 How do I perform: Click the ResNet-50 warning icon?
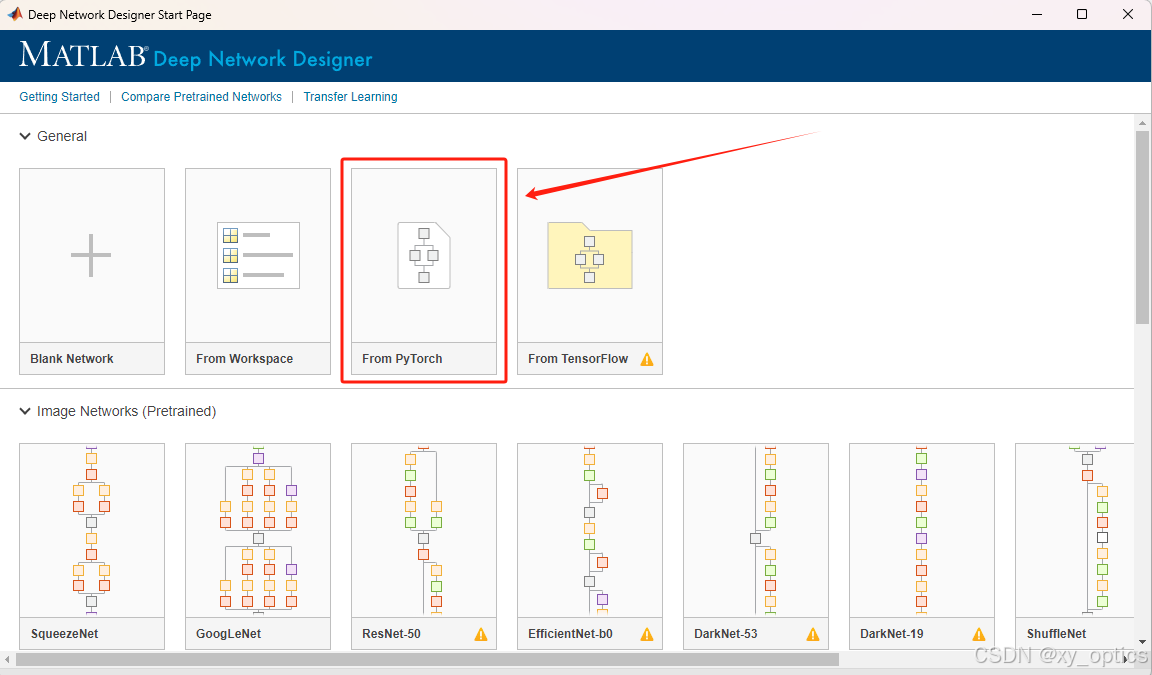coord(480,635)
